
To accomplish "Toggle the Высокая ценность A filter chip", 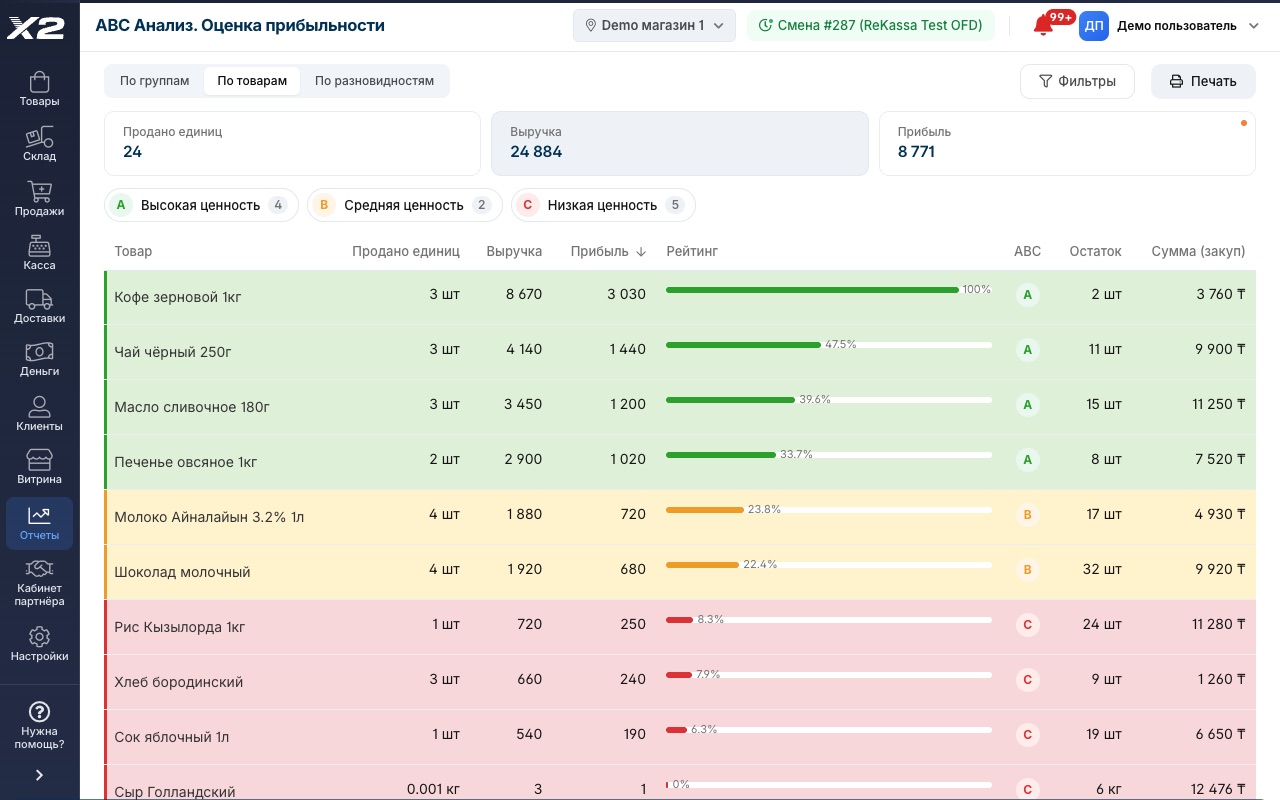I will coord(201,205).
